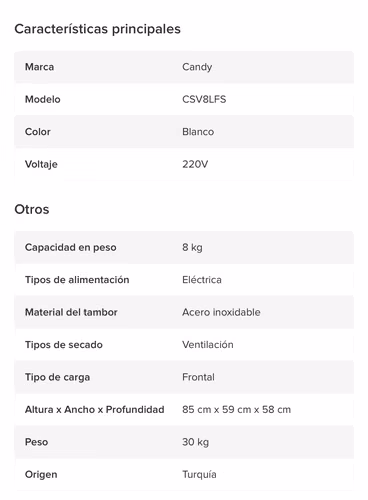368x500 pixels.
Task: Select the Color row label
Action: point(38,132)
